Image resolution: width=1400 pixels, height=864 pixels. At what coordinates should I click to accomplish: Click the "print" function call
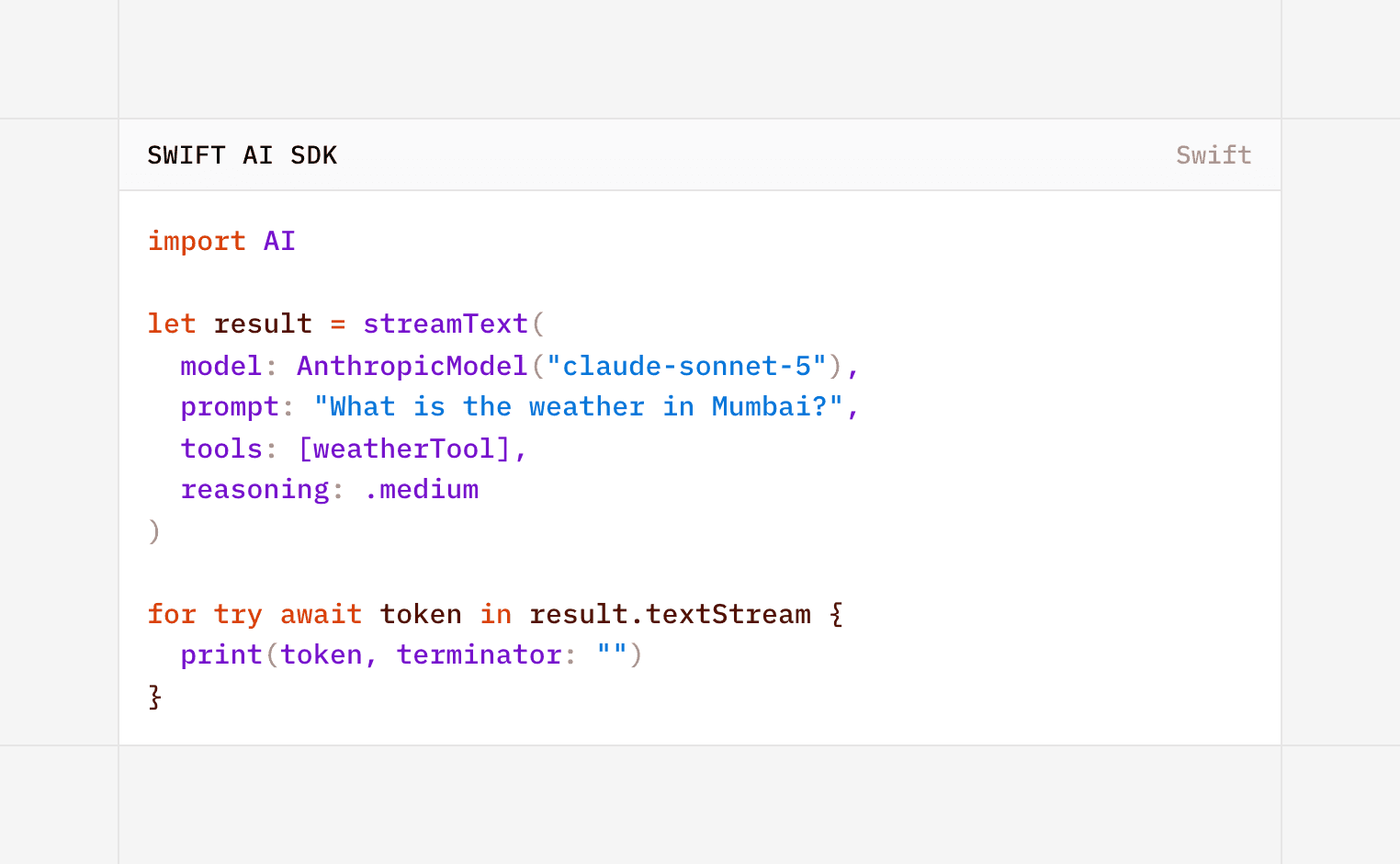[221, 655]
